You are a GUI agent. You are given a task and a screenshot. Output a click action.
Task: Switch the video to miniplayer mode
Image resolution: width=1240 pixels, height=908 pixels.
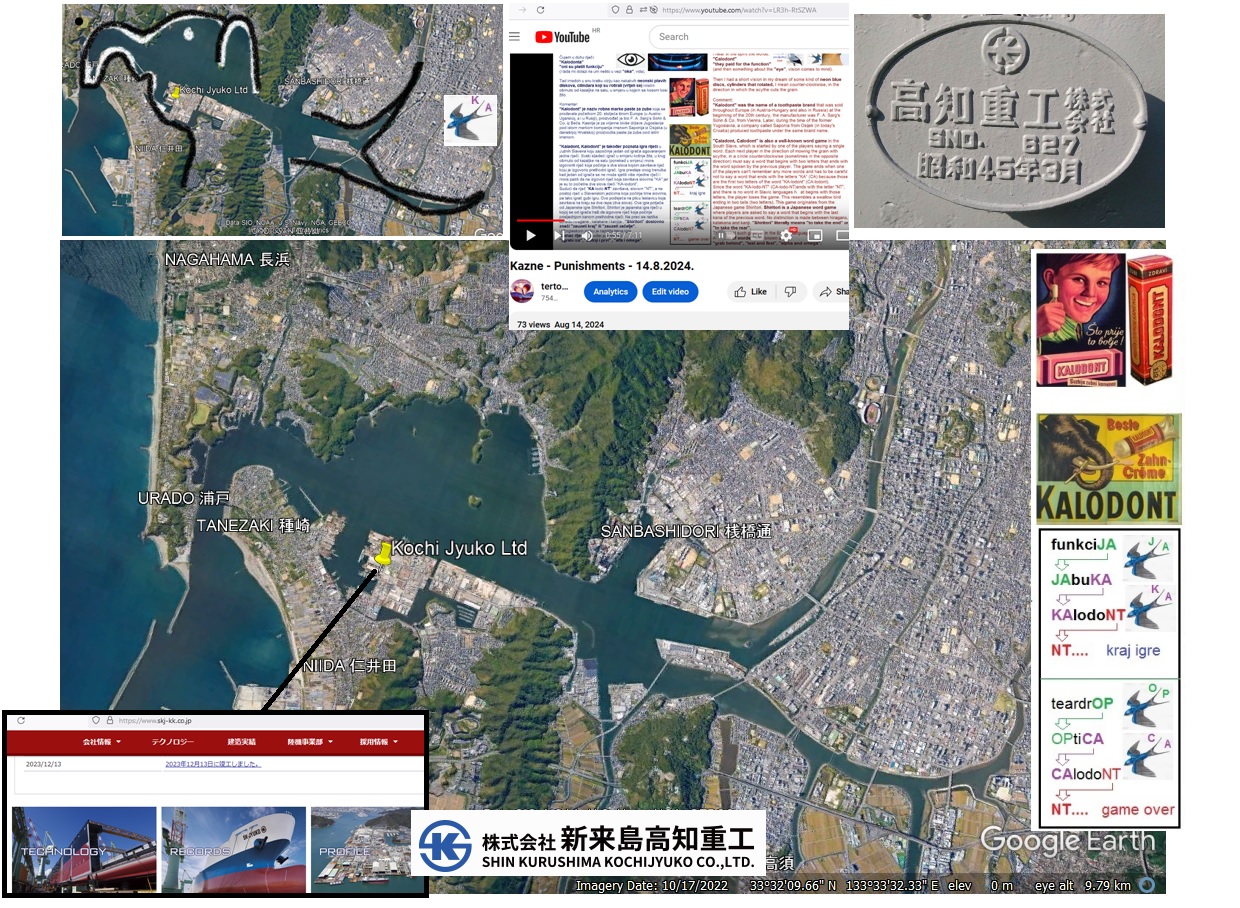[815, 236]
